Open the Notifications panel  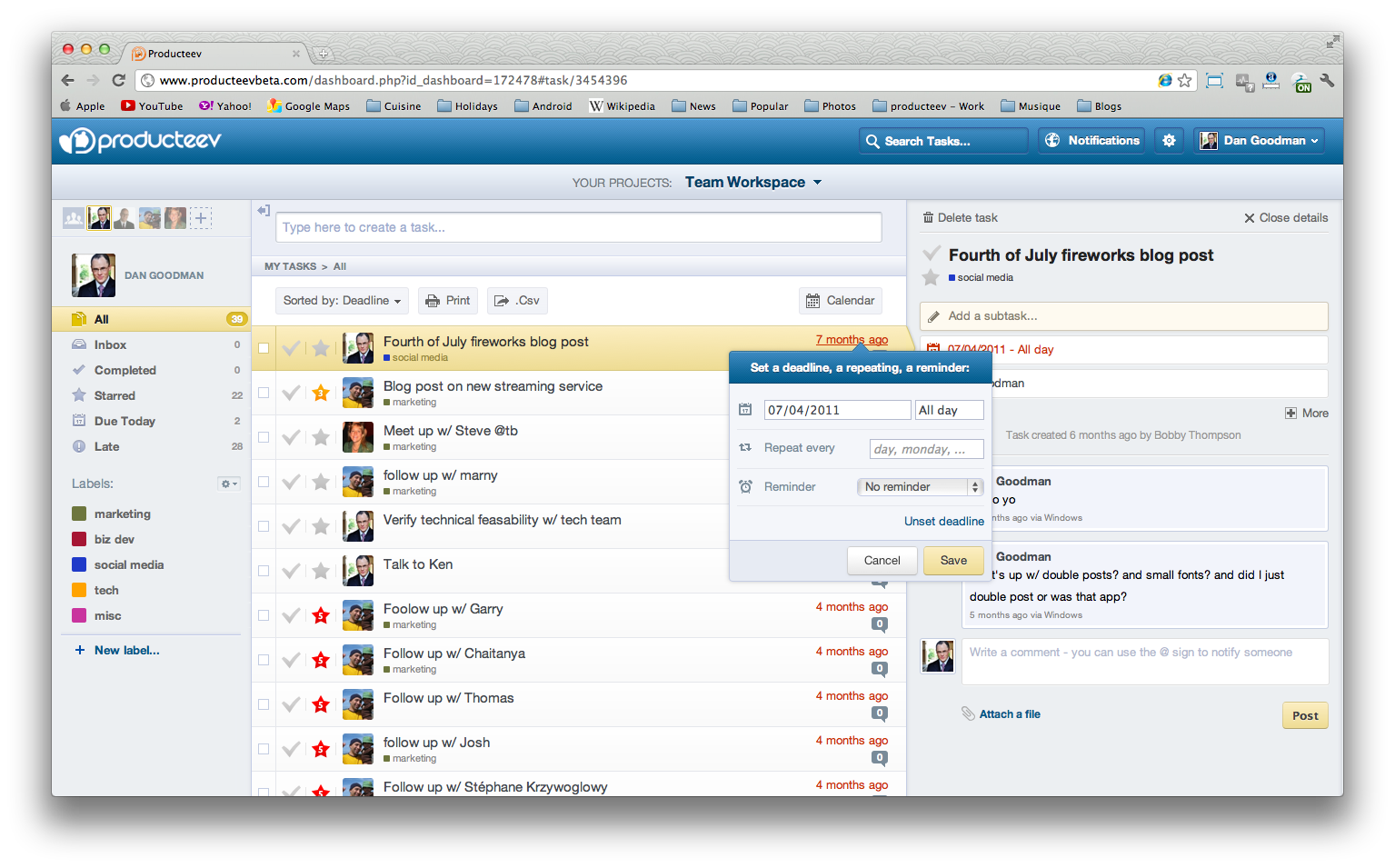(x=1091, y=141)
